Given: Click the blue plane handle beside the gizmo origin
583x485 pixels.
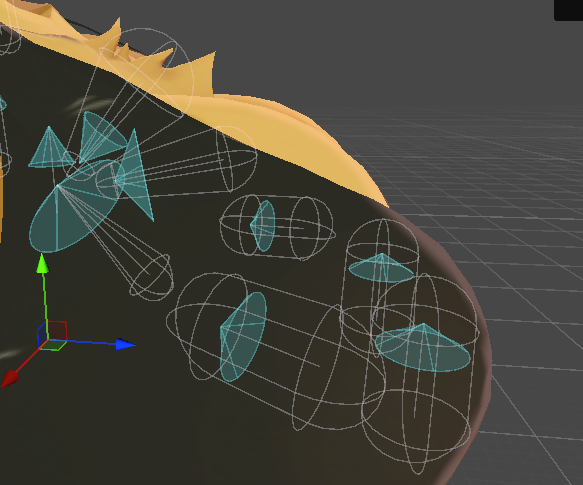Looking at the screenshot, I should [x=42, y=332].
